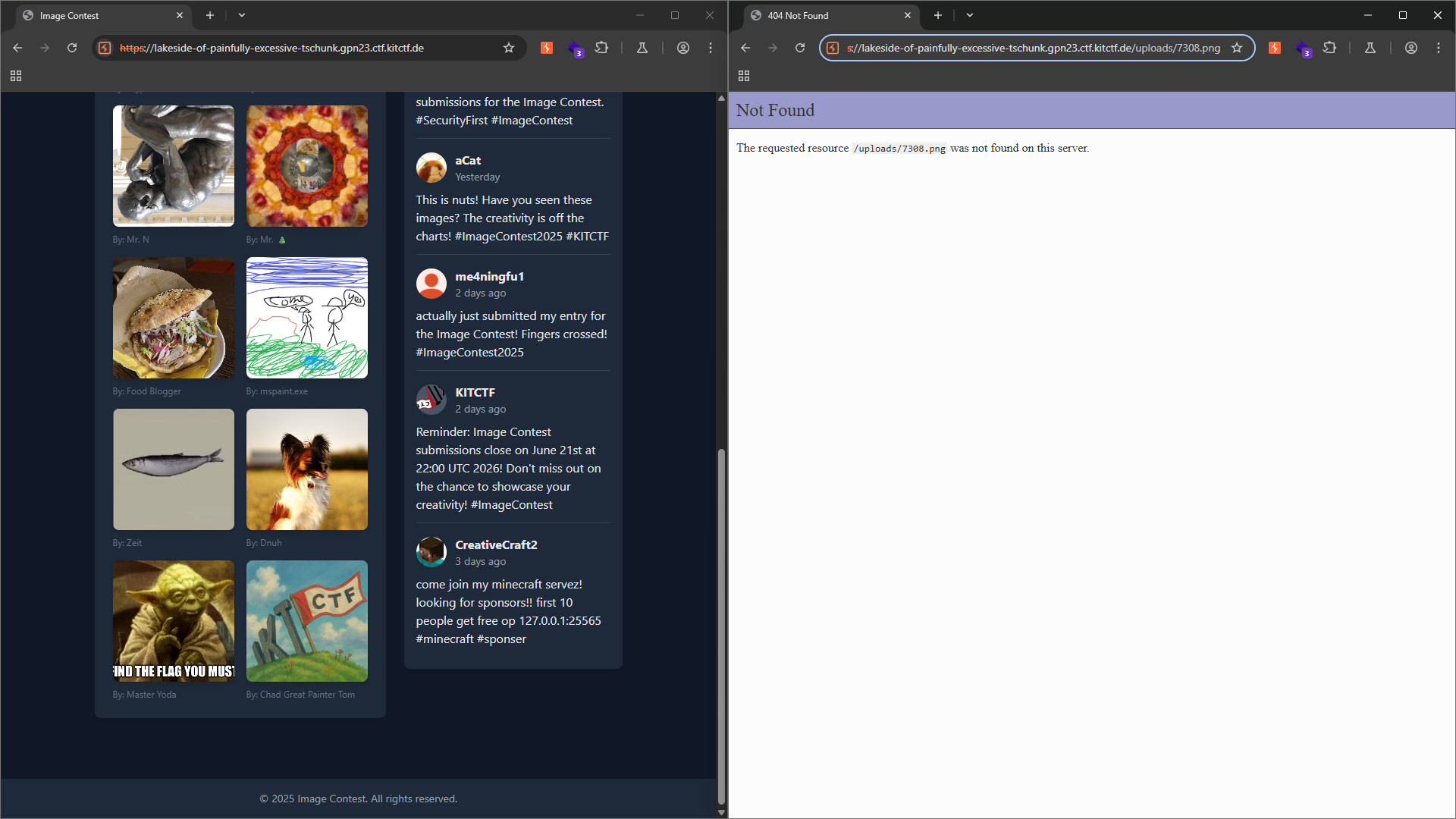Click scrollbar down arrow in left window
Screen dimensions: 1456x819
click(x=721, y=812)
